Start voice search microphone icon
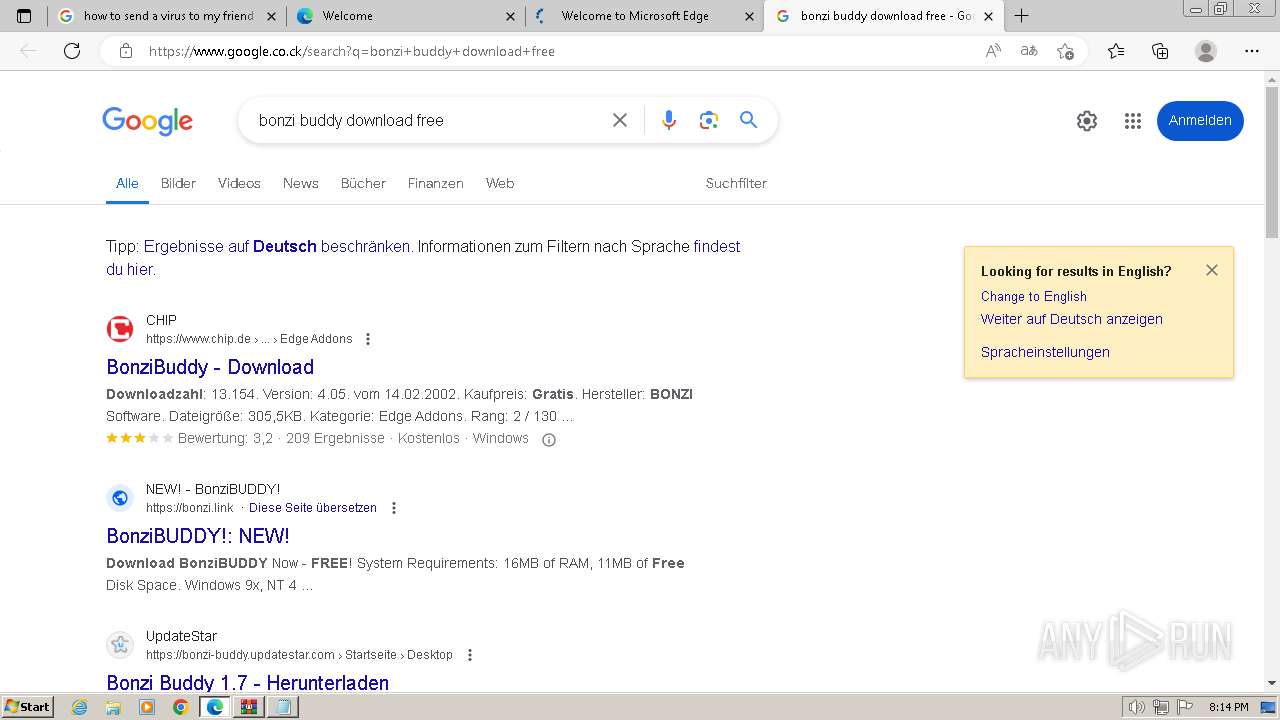Image resolution: width=1280 pixels, height=720 pixels. pyautogui.click(x=669, y=120)
